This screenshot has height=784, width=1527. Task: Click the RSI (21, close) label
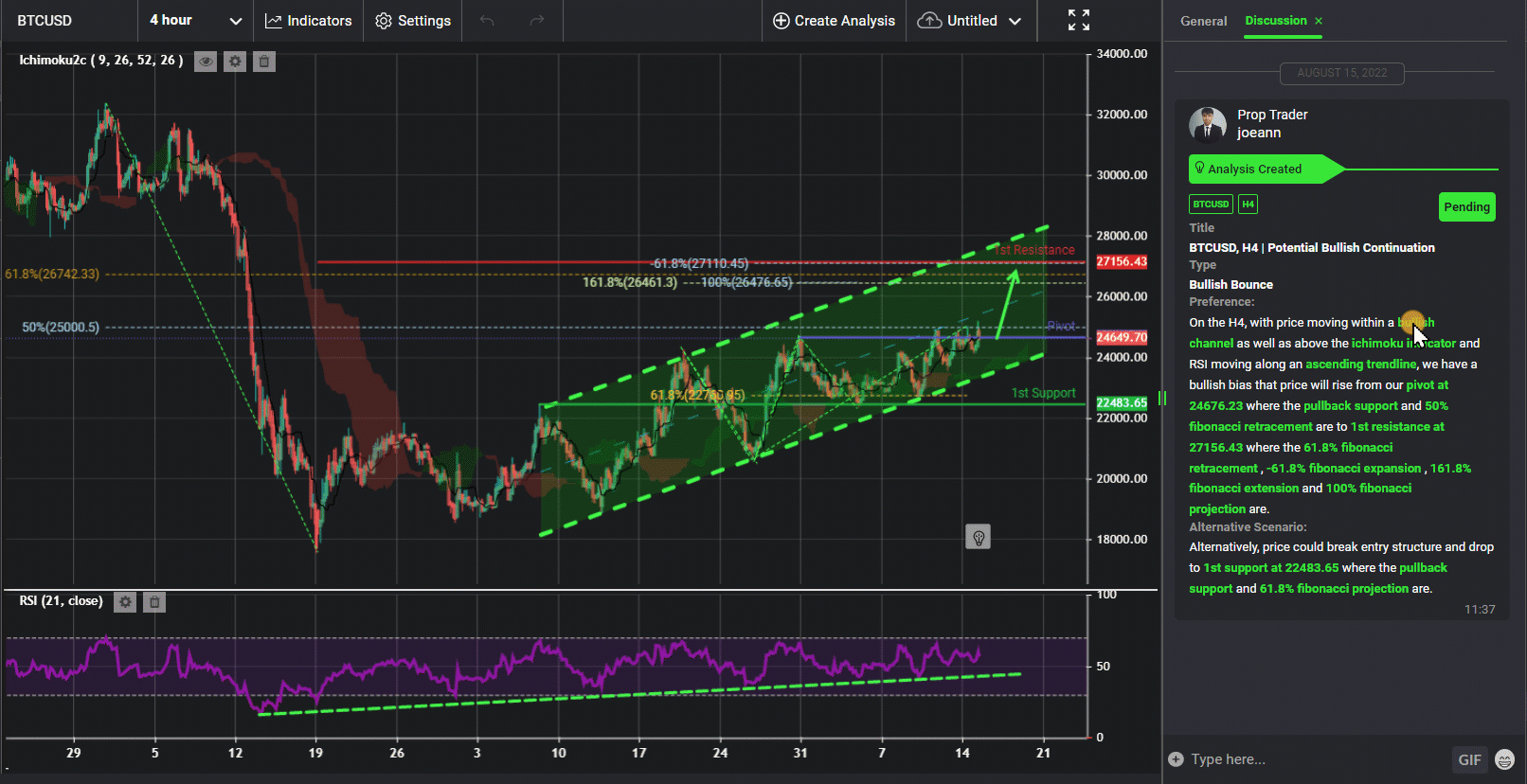click(62, 601)
